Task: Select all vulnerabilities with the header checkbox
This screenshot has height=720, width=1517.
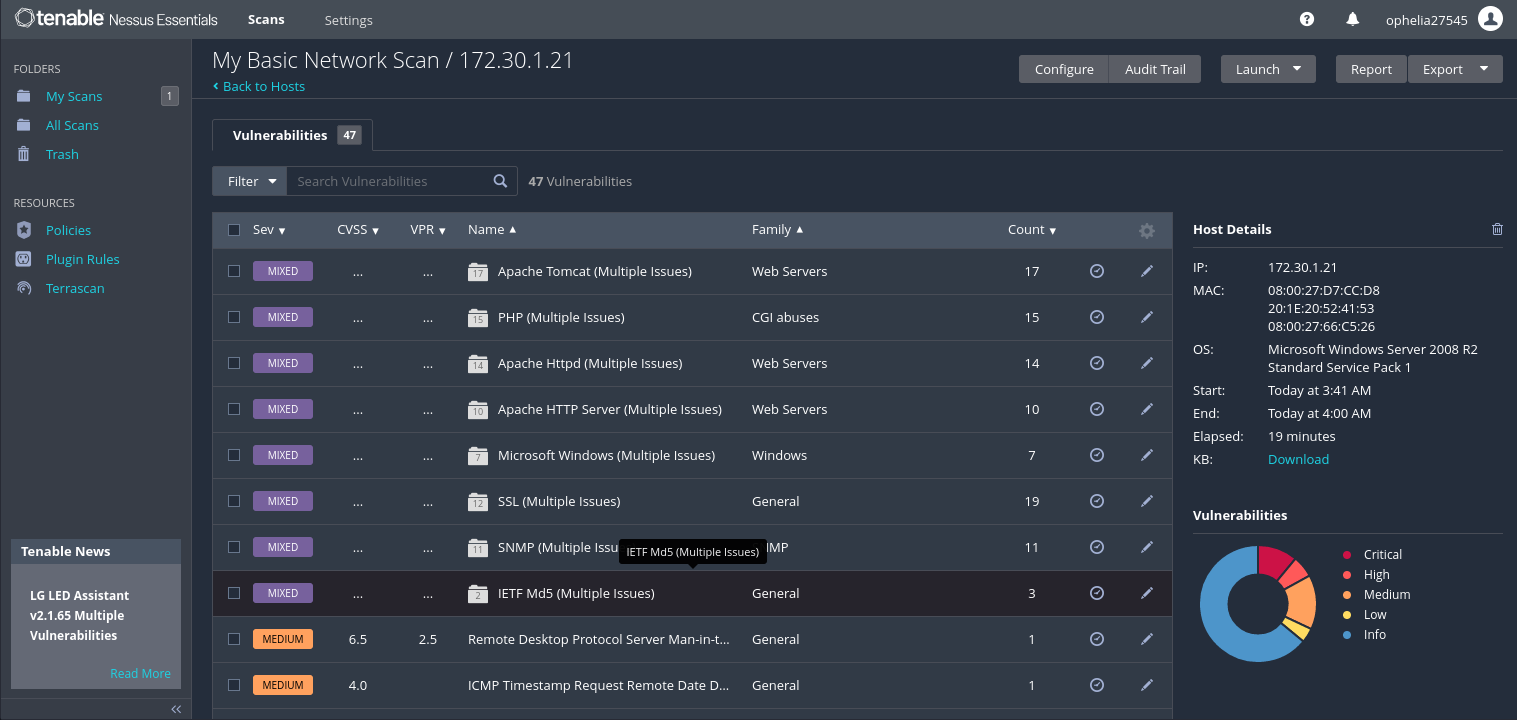Action: tap(233, 229)
